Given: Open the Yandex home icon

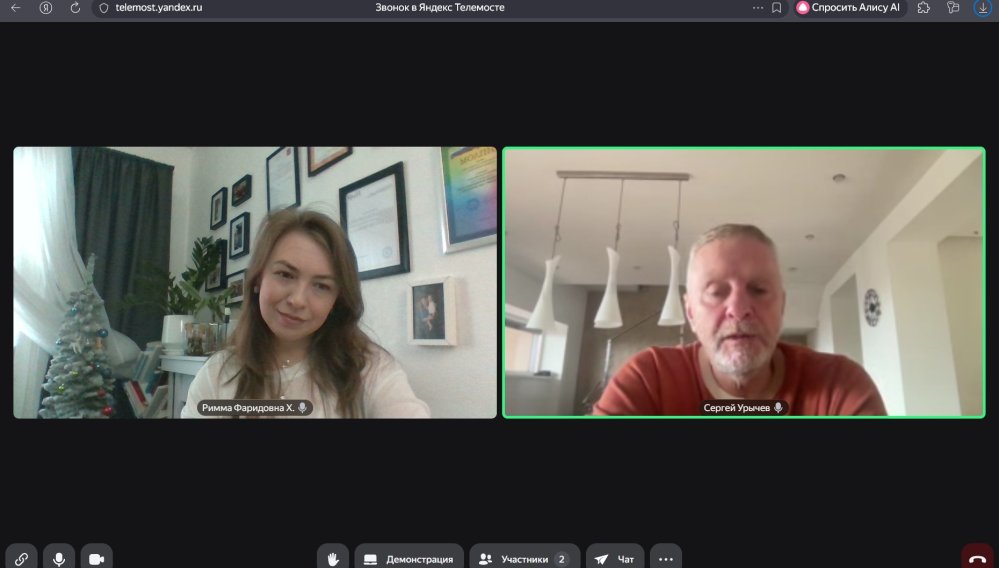Looking at the screenshot, I should click(x=46, y=8).
